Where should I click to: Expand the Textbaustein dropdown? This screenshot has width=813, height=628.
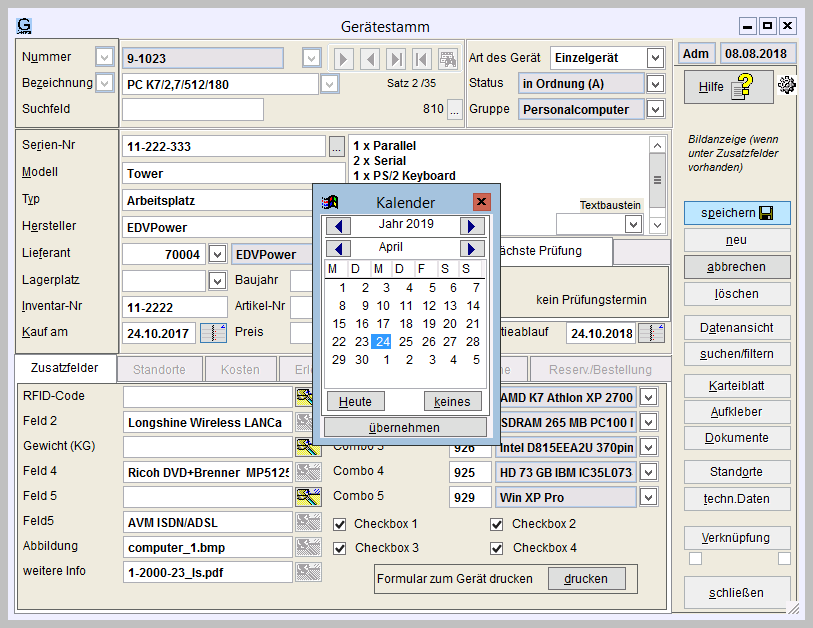point(633,225)
